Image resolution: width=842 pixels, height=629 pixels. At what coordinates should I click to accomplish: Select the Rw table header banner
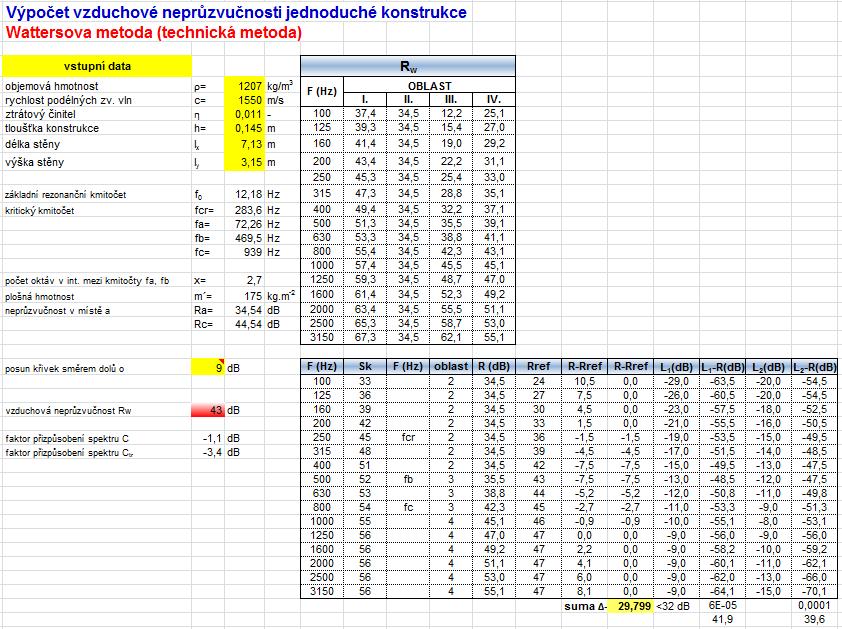point(408,66)
